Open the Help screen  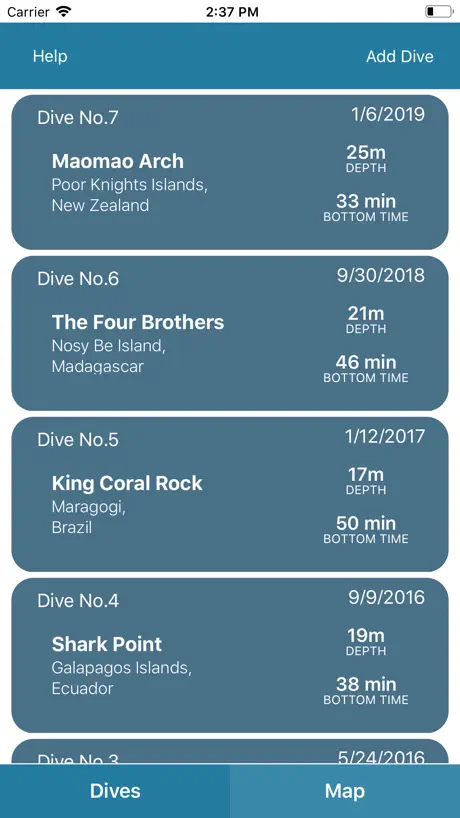coord(50,56)
